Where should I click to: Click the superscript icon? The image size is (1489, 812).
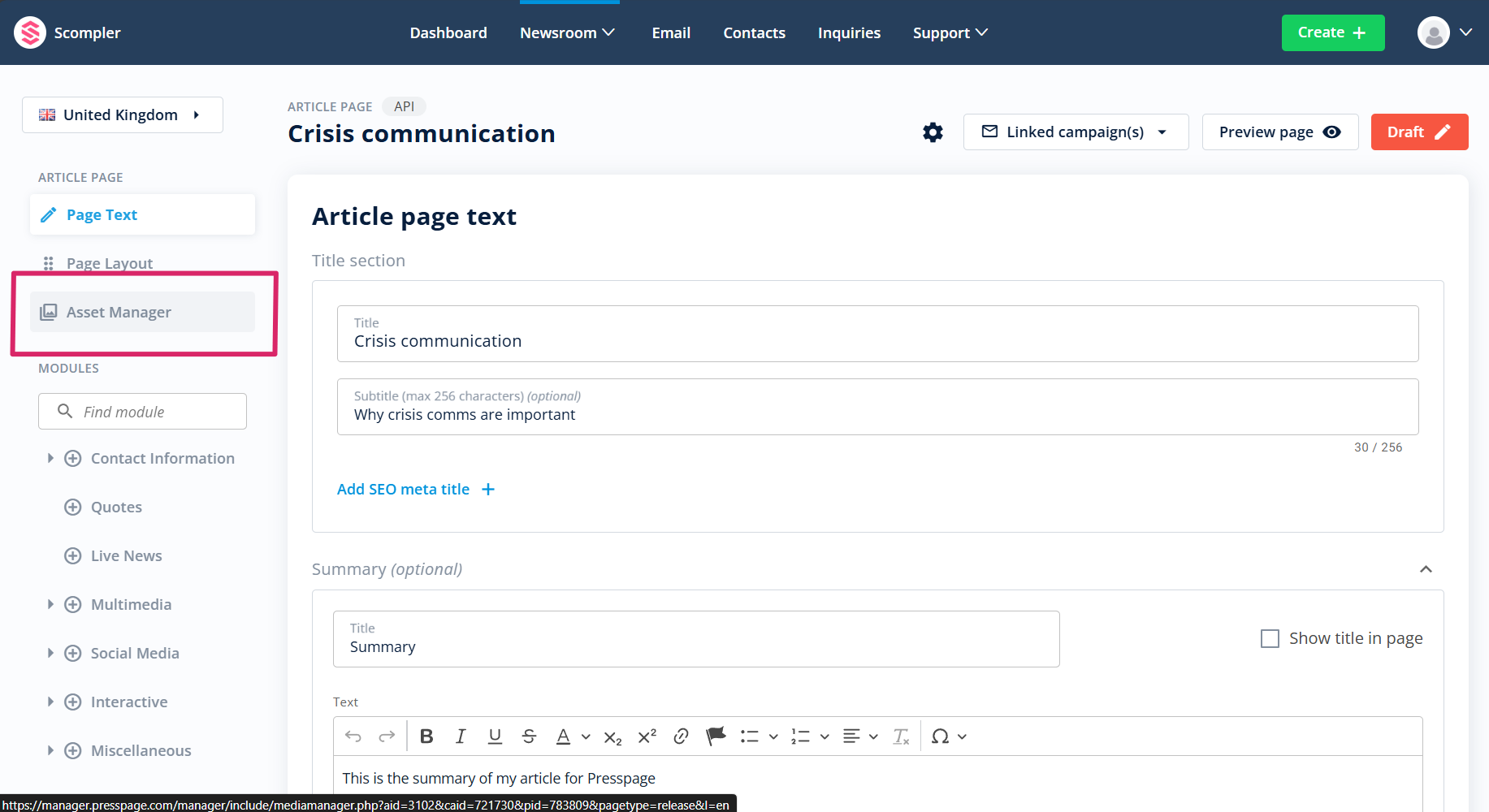[x=647, y=736]
